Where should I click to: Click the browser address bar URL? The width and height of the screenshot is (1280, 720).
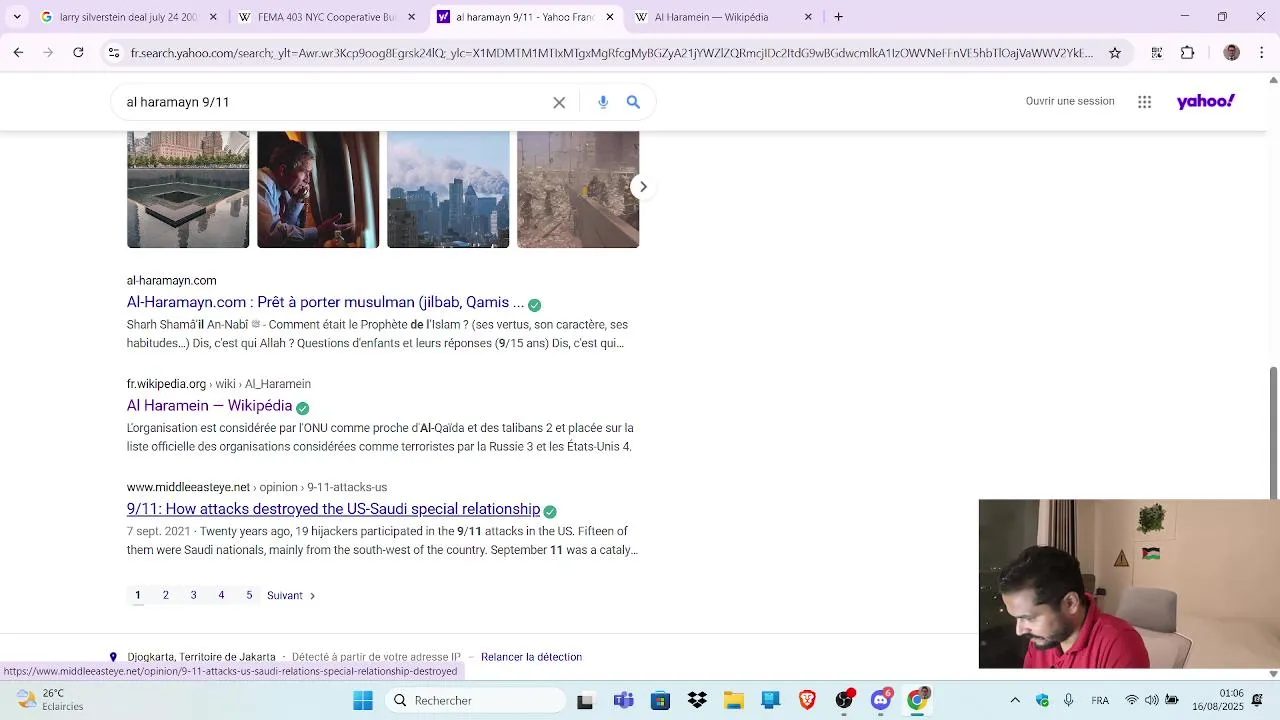(612, 53)
